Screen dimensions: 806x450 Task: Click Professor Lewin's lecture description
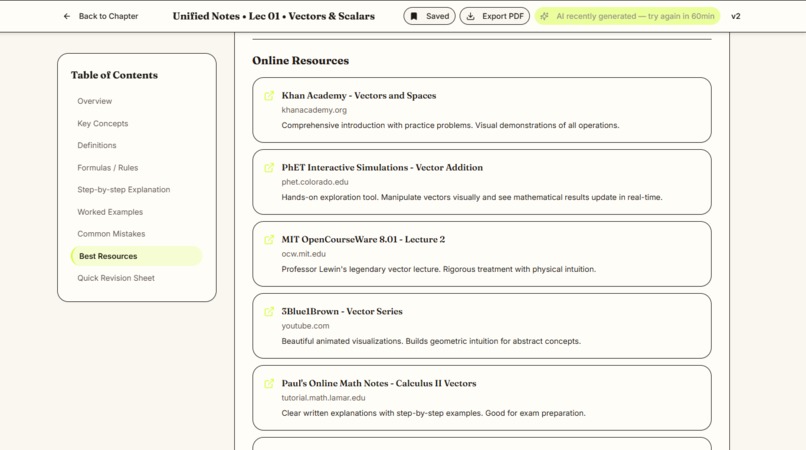point(438,269)
